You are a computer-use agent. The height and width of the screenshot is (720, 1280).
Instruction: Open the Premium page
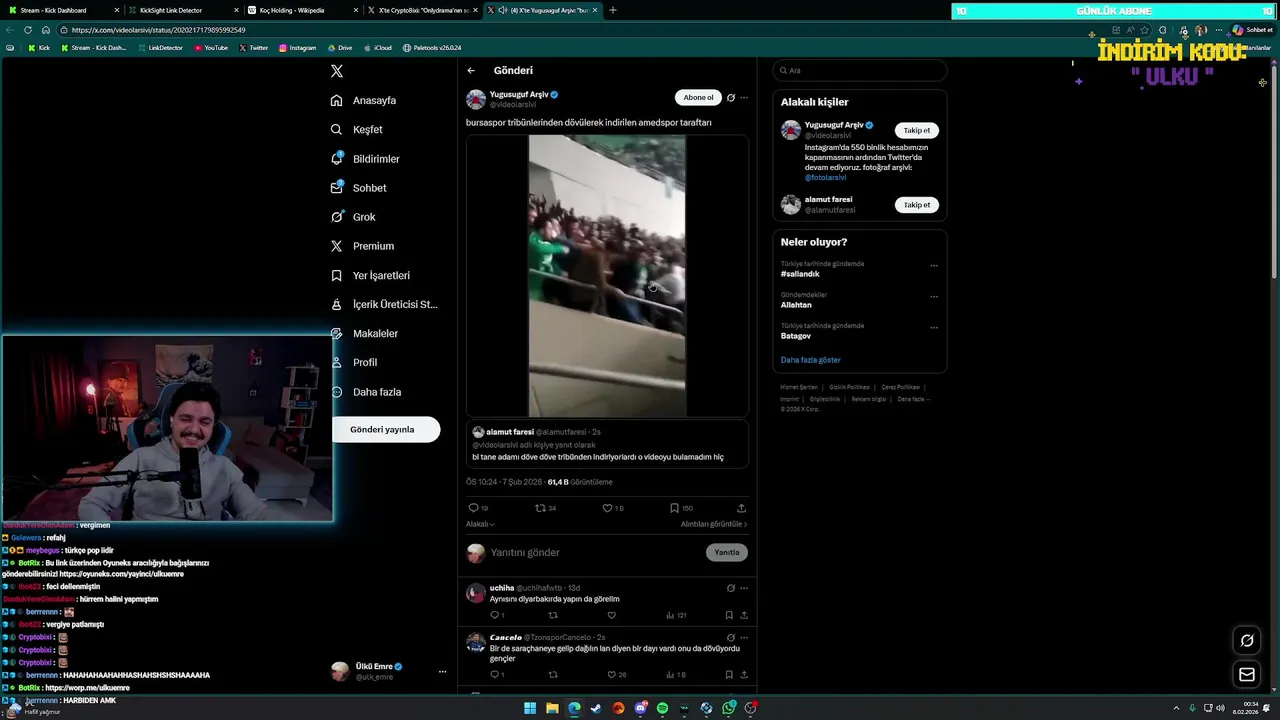point(362,246)
